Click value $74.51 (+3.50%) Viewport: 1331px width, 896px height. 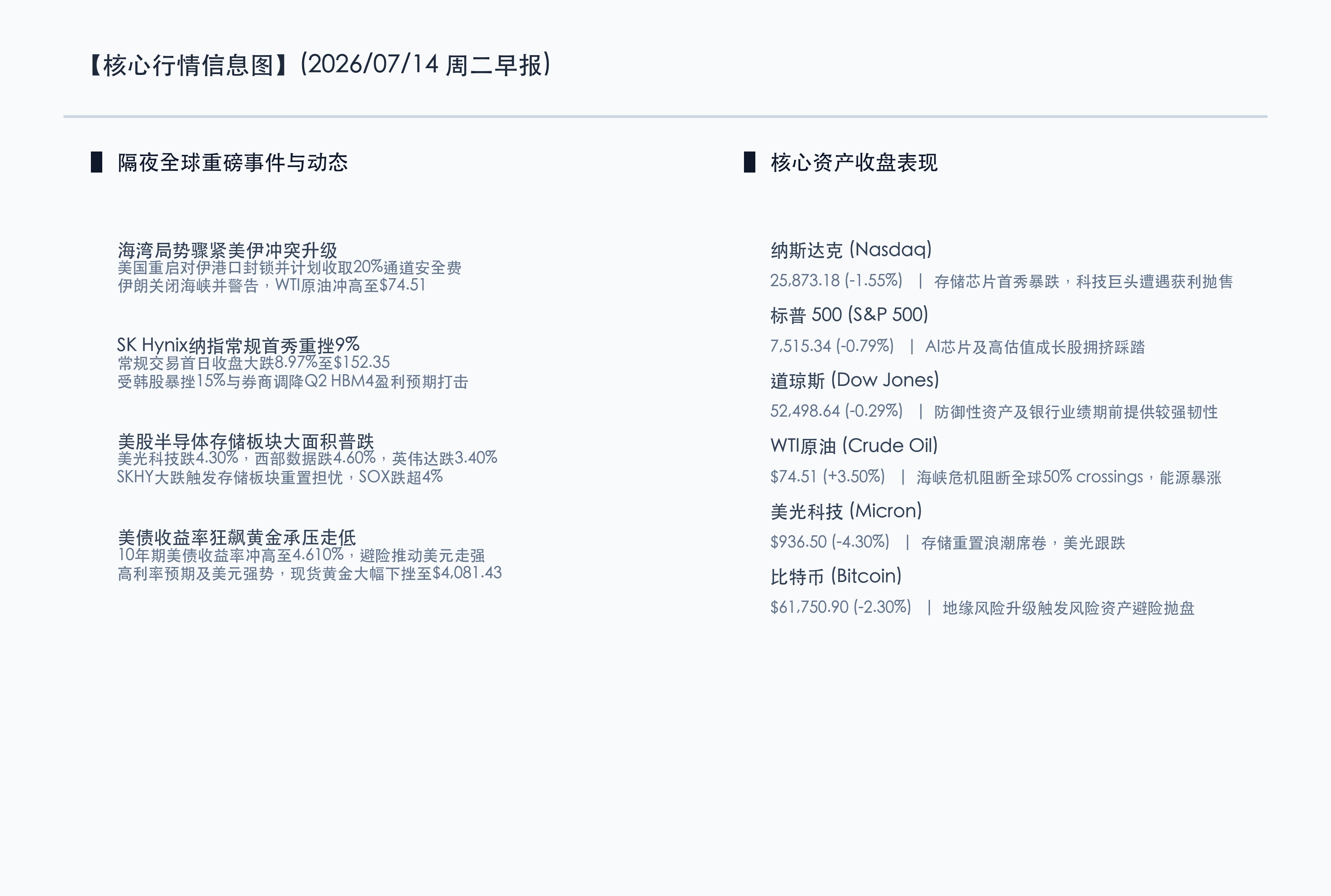(828, 476)
